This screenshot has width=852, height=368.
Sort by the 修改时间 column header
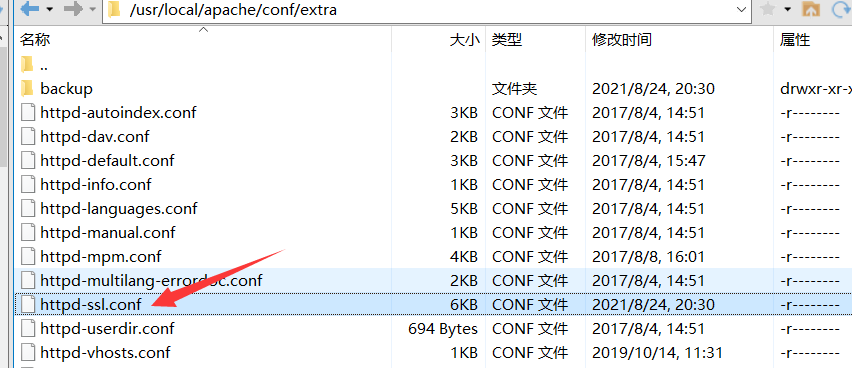[622, 40]
